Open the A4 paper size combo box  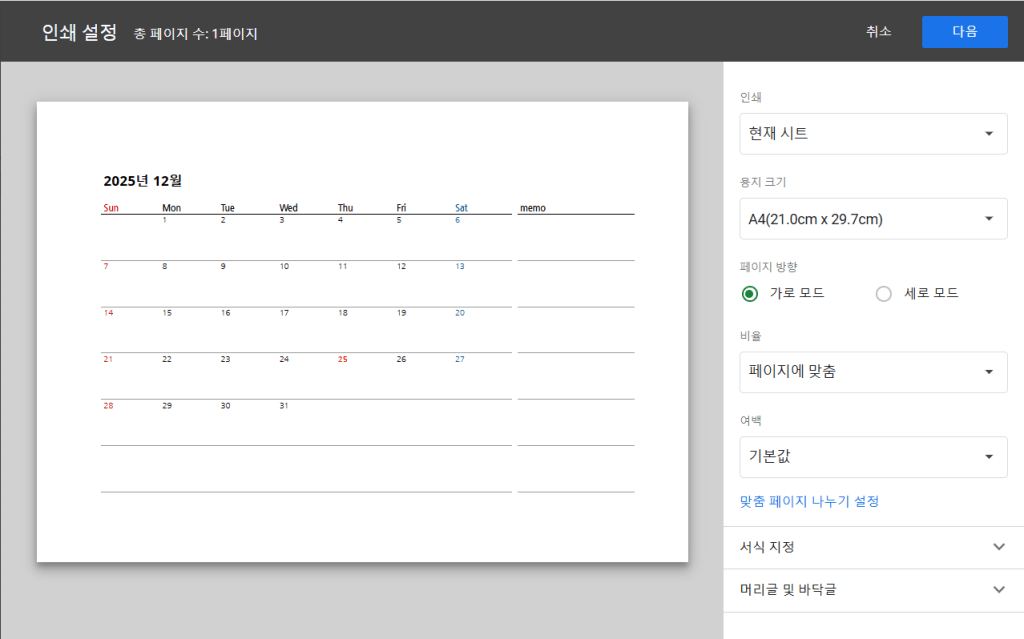(872, 219)
